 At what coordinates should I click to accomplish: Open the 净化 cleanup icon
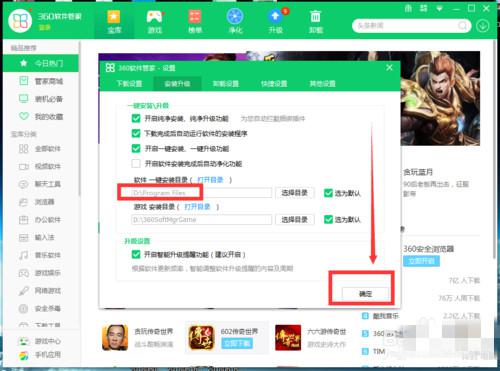[x=235, y=22]
